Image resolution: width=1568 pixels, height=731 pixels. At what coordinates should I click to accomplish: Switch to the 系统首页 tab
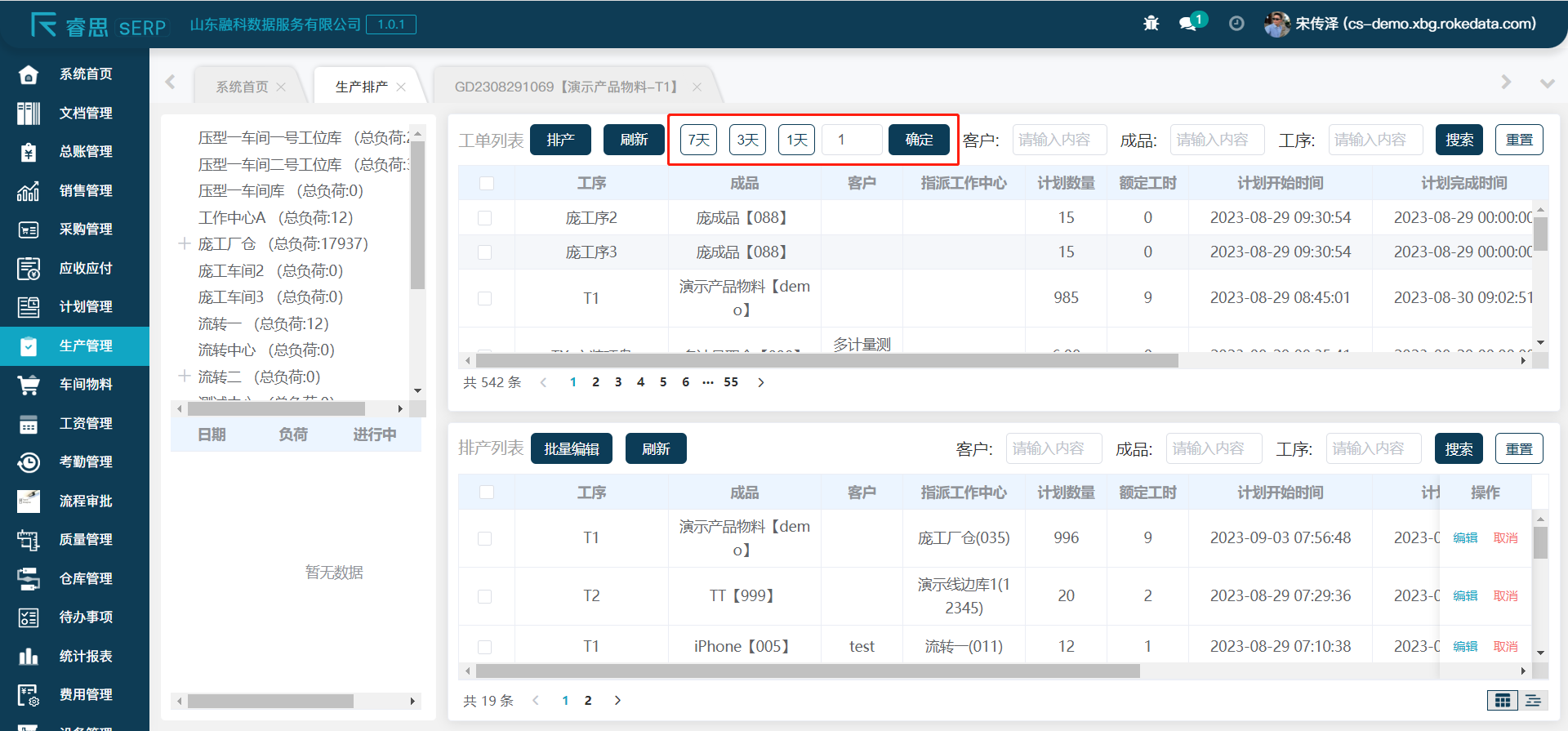[242, 87]
